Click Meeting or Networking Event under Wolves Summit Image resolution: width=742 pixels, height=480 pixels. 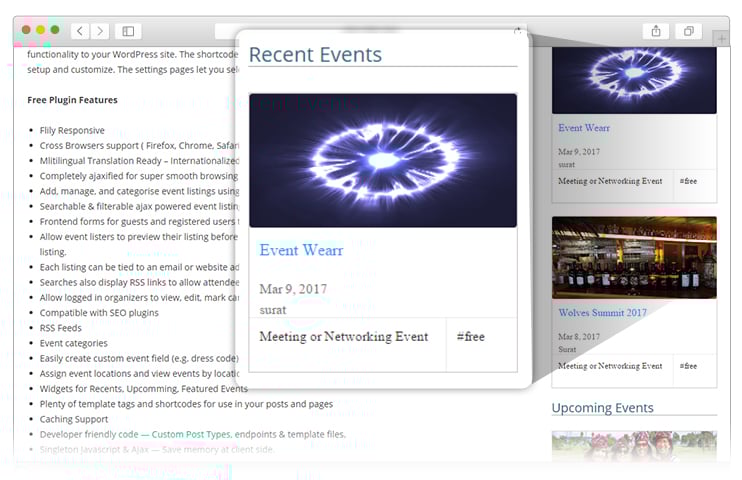(x=610, y=366)
